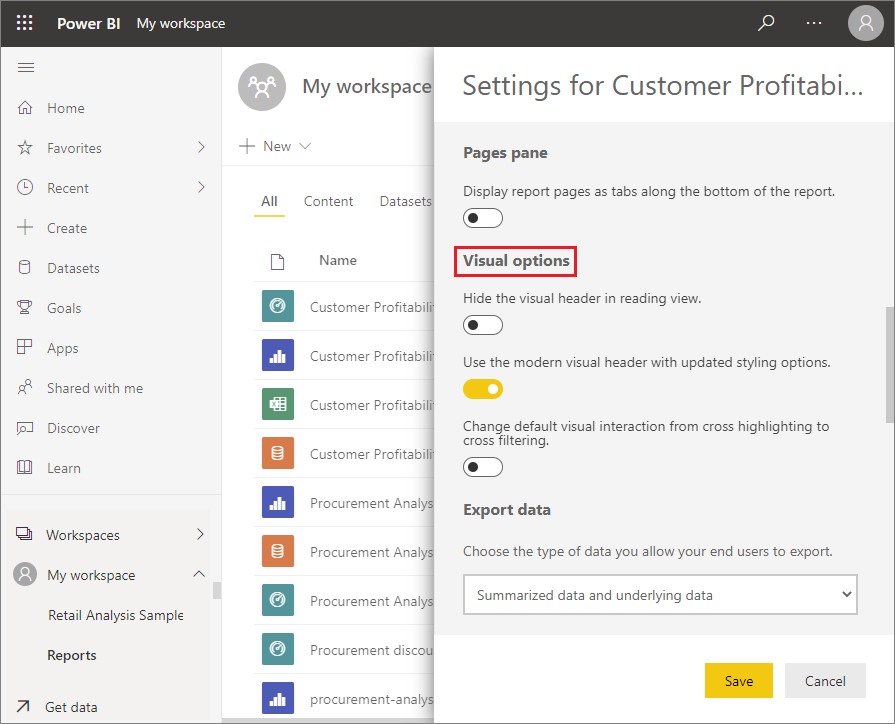Viewport: 895px width, 724px height.
Task: Click the Discover icon in sidebar
Action: [x=25, y=428]
